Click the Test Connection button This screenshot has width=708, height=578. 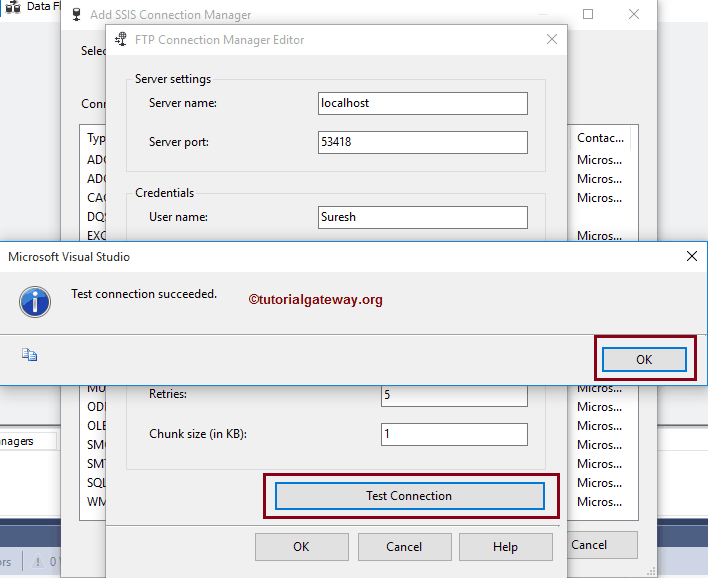point(410,496)
